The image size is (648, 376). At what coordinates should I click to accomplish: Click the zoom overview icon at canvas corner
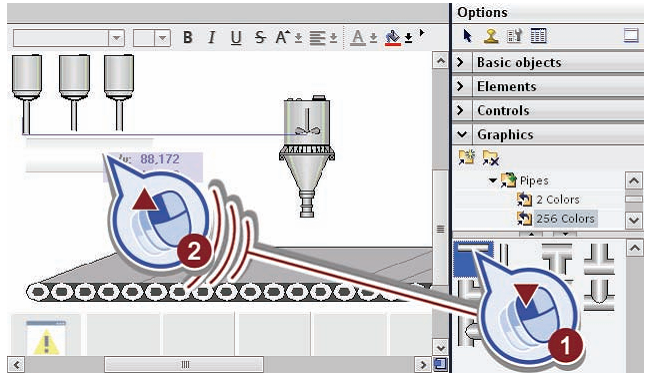pyautogui.click(x=441, y=365)
